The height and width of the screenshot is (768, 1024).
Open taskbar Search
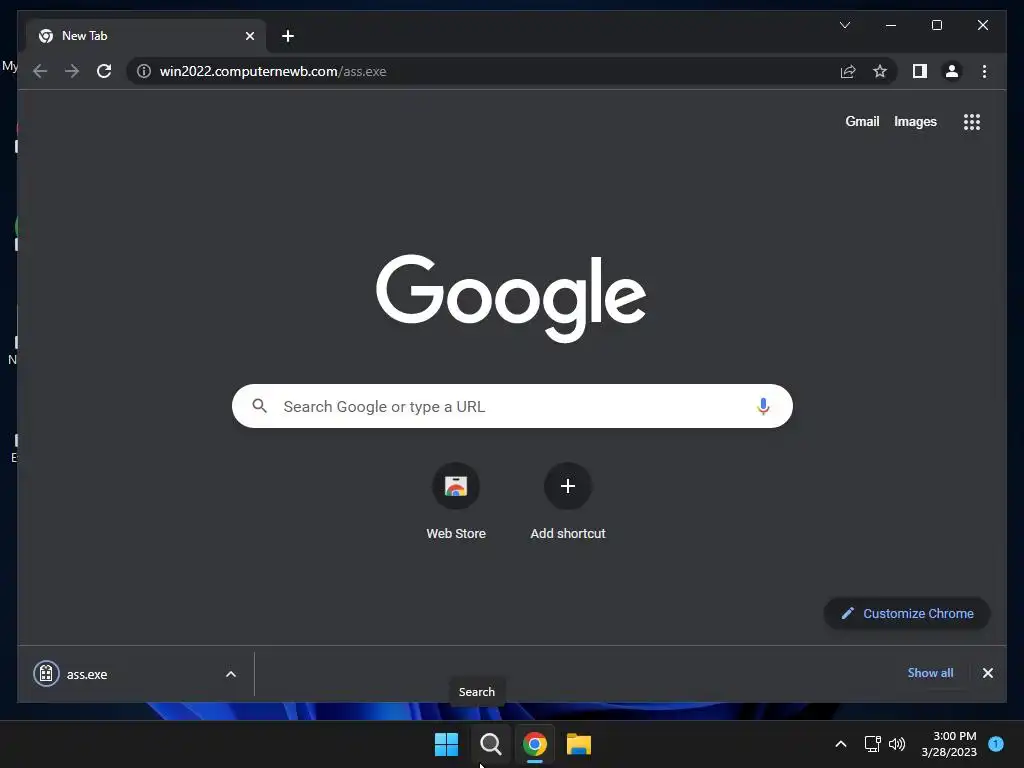tap(490, 744)
